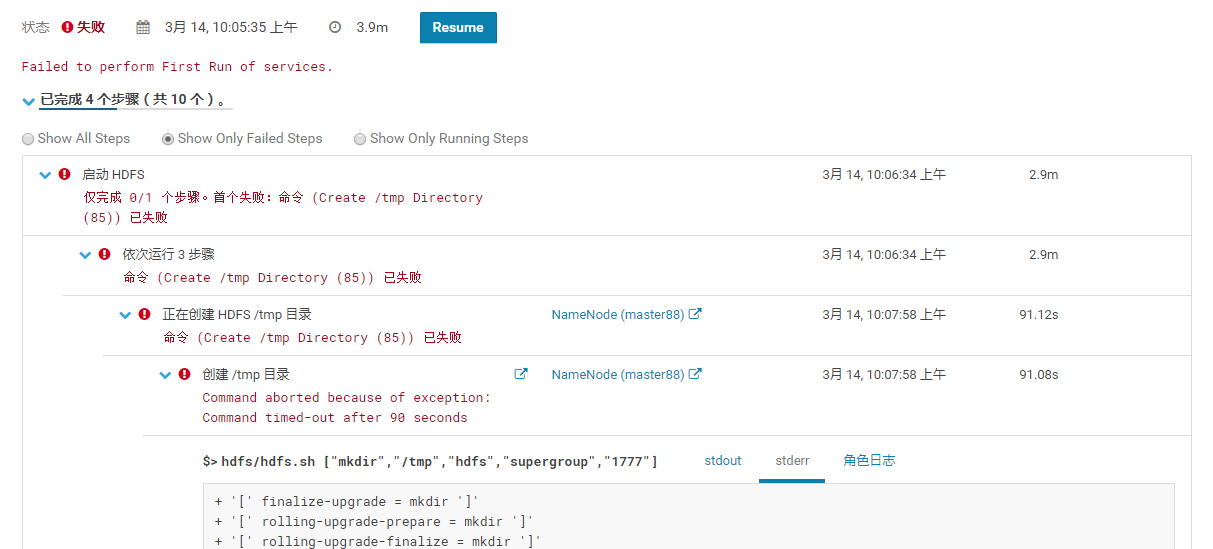
Task: Open NameNode (master88) link in 创建 /tmp 目录 row
Action: pyautogui.click(x=618, y=375)
